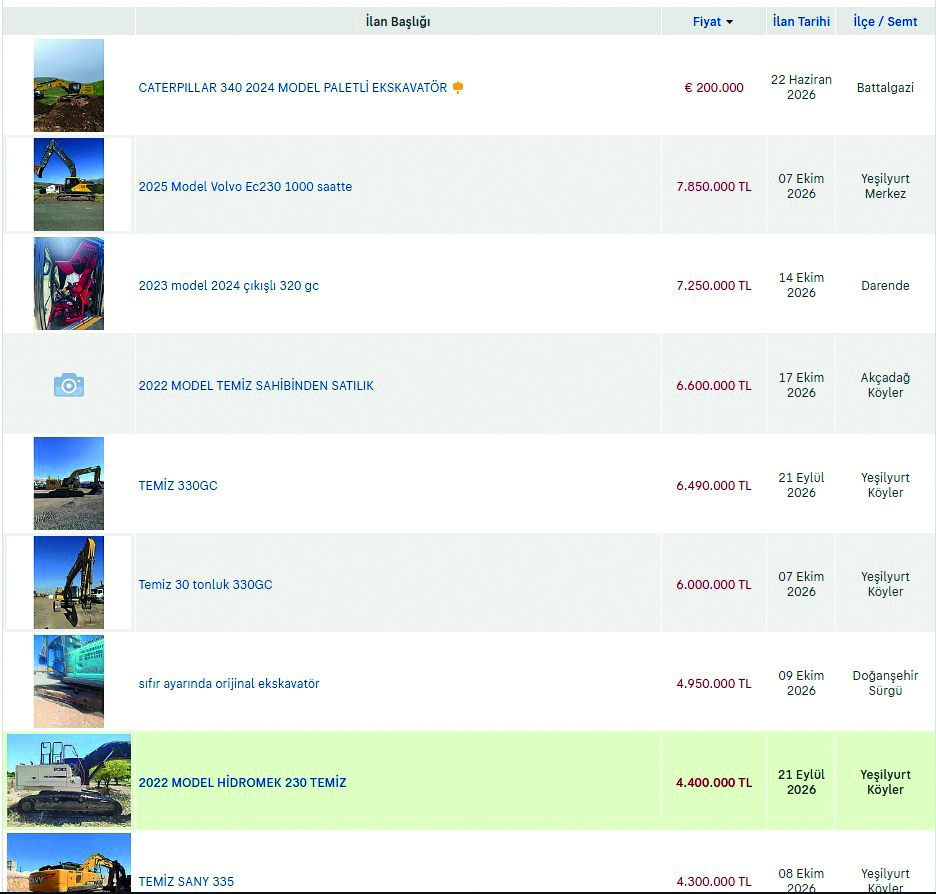Open the sıfır ayarında orijinal ekskavatör listing

(229, 684)
